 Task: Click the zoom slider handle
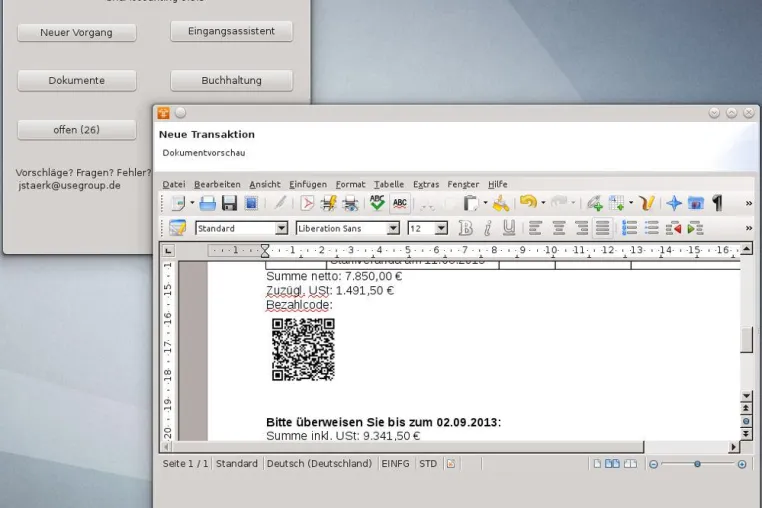click(697, 464)
